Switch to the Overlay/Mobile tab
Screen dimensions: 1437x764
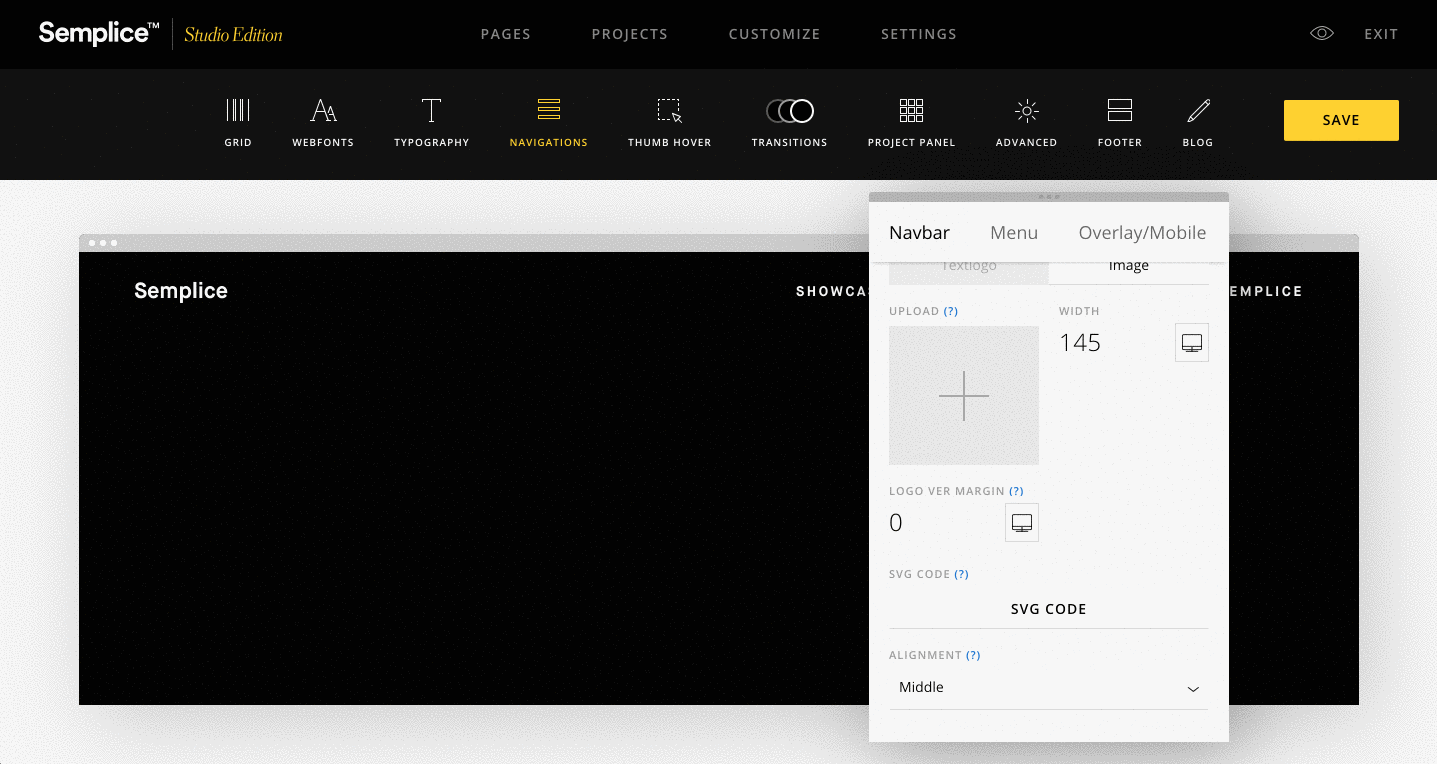click(1142, 232)
